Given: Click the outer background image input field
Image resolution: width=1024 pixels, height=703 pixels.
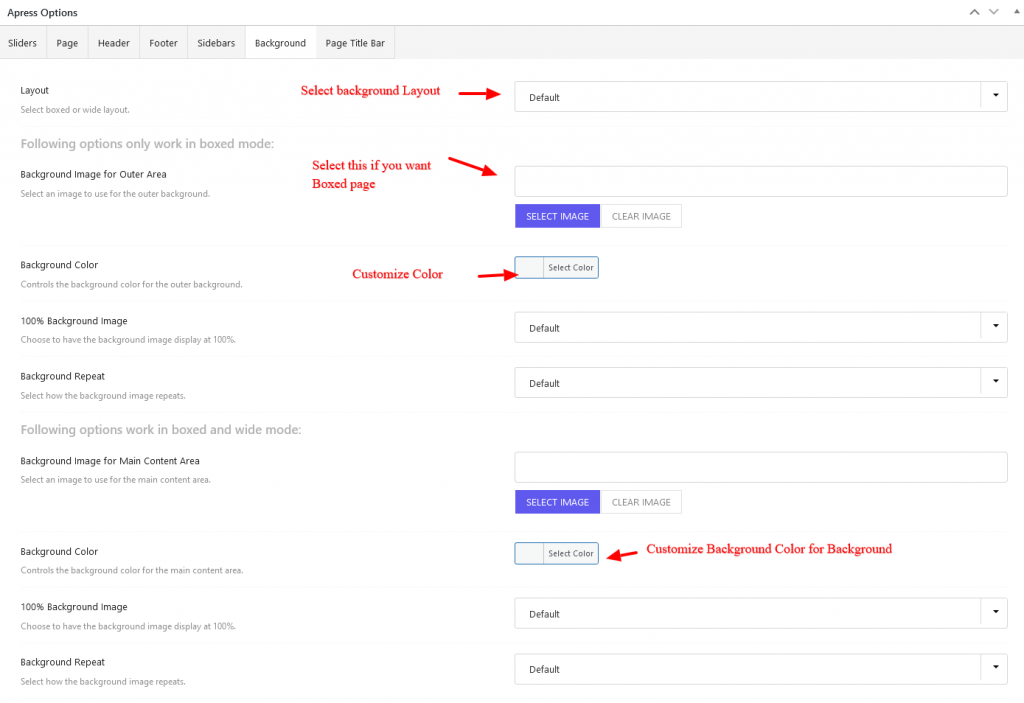Looking at the screenshot, I should (760, 181).
